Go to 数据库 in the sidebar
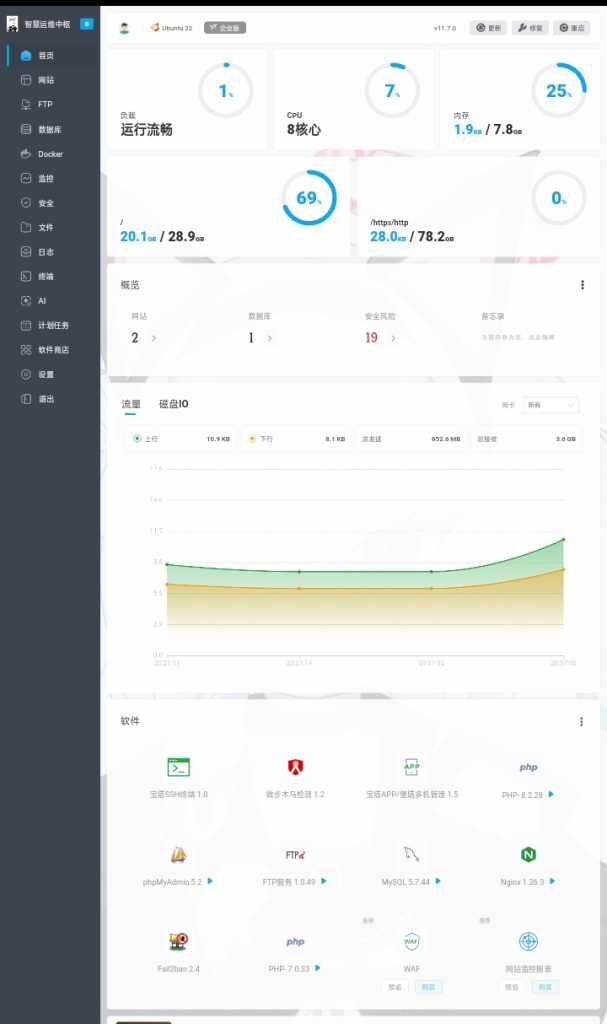The image size is (607, 1024). (50, 129)
